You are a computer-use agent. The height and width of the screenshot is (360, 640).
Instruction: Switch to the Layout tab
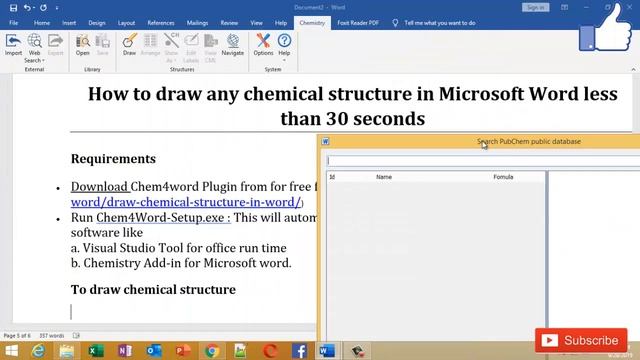[127, 23]
